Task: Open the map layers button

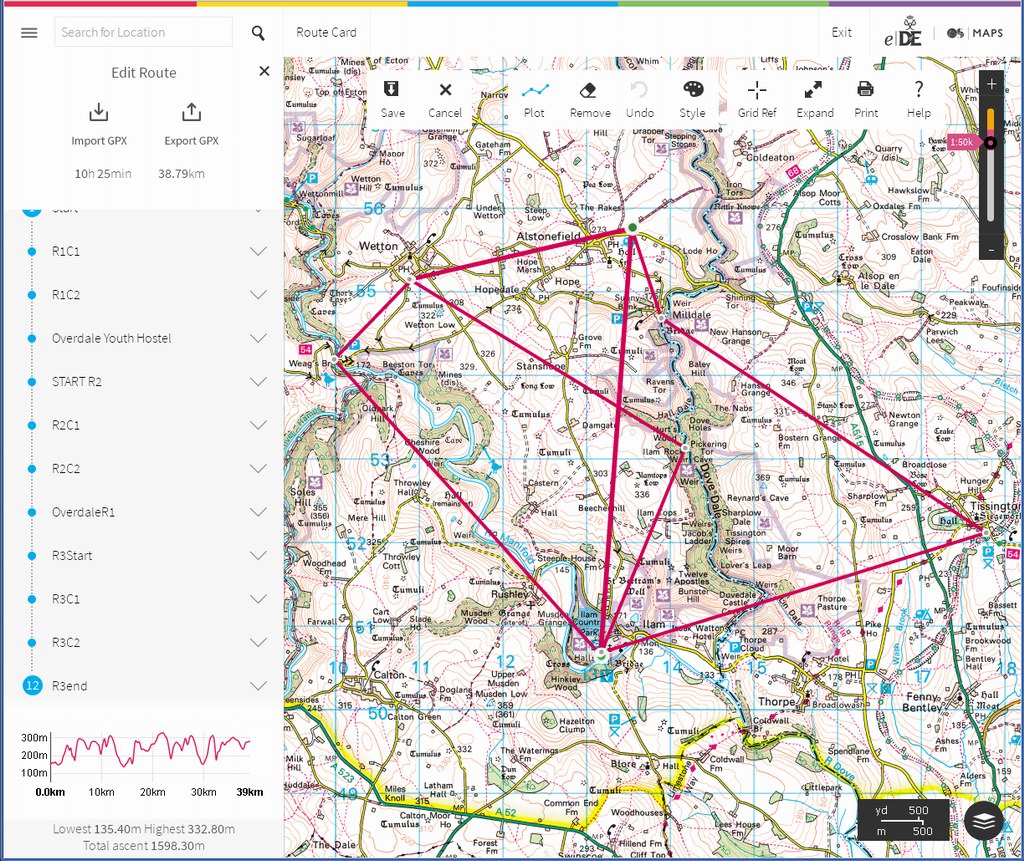Action: coord(984,820)
